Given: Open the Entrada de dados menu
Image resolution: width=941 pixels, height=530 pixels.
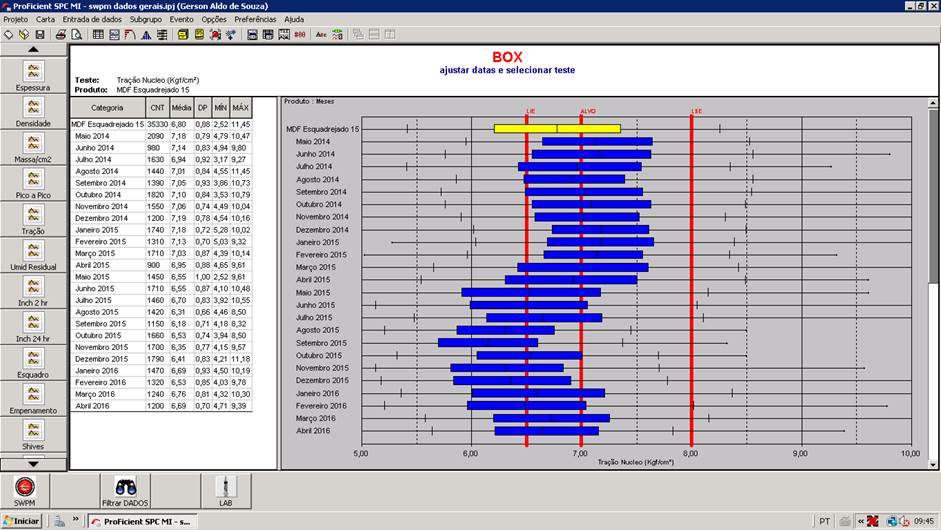Looking at the screenshot, I should 92,19.
